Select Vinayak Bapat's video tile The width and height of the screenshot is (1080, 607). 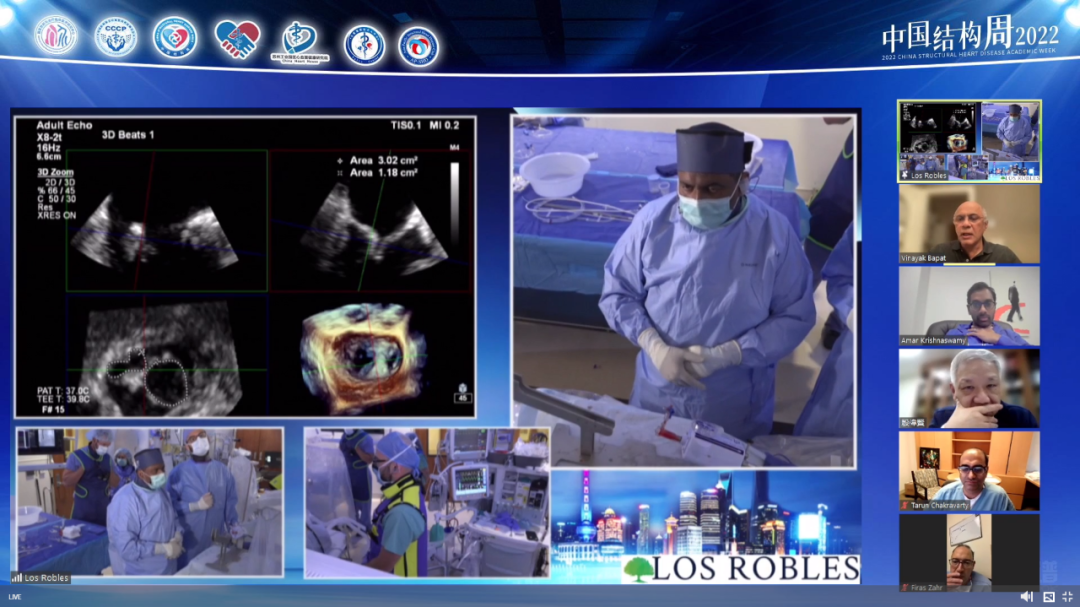point(968,224)
